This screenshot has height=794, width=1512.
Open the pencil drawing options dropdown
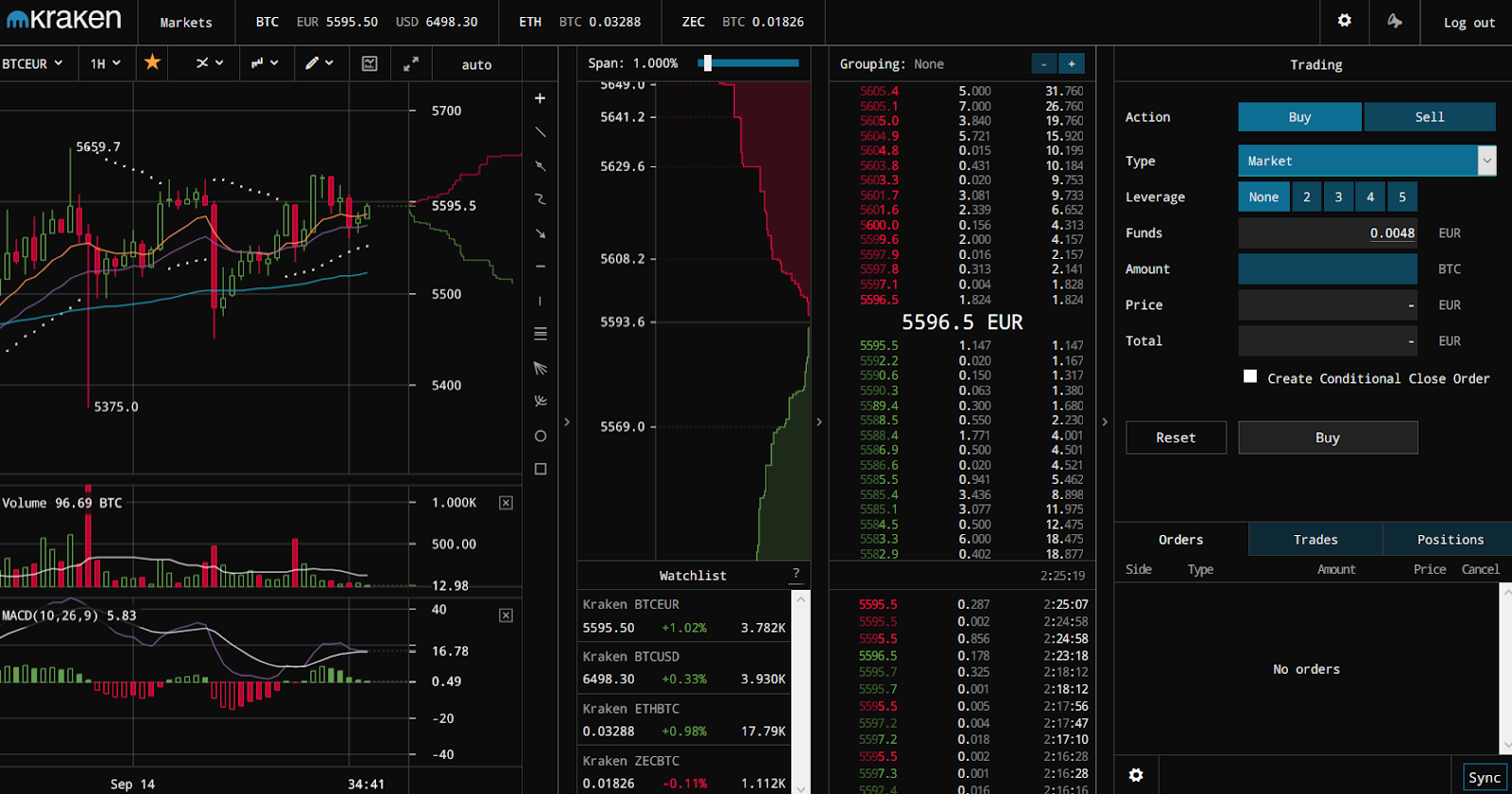click(x=319, y=63)
